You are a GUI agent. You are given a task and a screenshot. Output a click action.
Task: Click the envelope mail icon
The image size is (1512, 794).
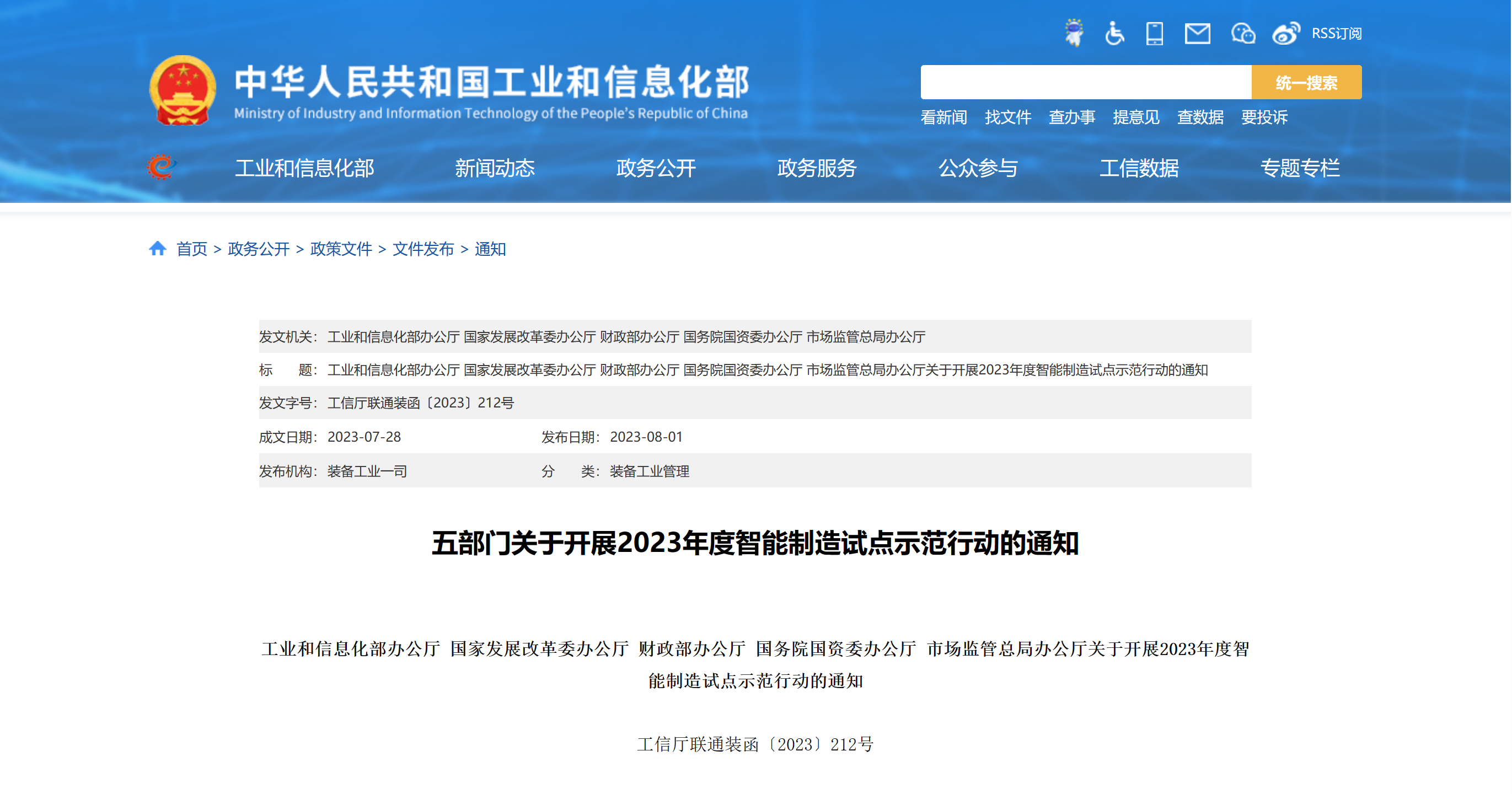point(1197,34)
